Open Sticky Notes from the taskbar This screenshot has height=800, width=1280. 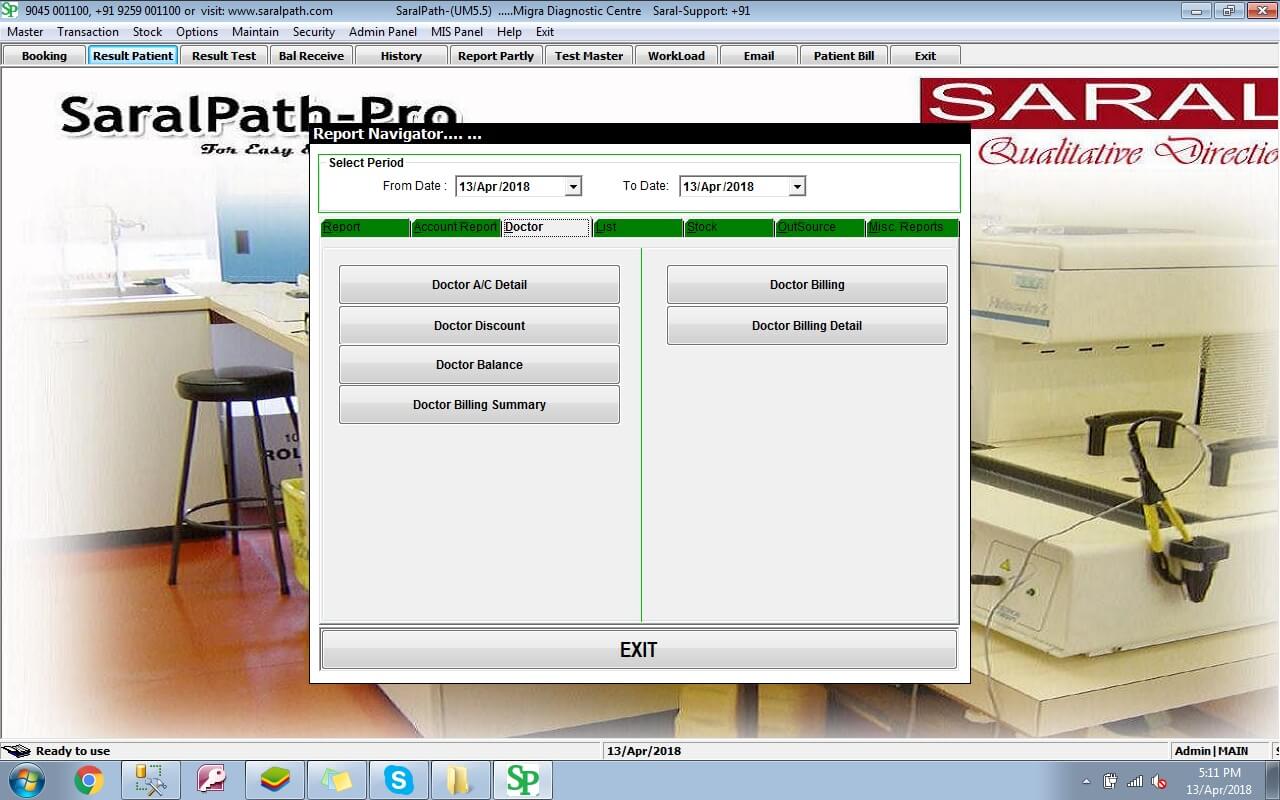click(336, 780)
